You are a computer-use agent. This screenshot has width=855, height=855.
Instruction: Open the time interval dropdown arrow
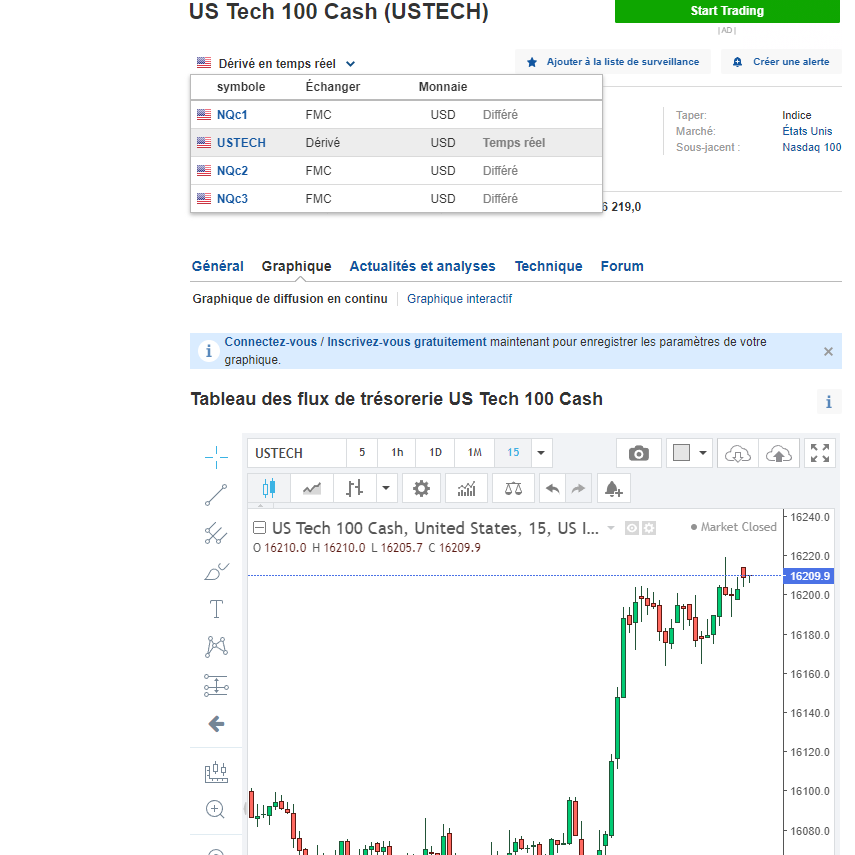tap(541, 453)
